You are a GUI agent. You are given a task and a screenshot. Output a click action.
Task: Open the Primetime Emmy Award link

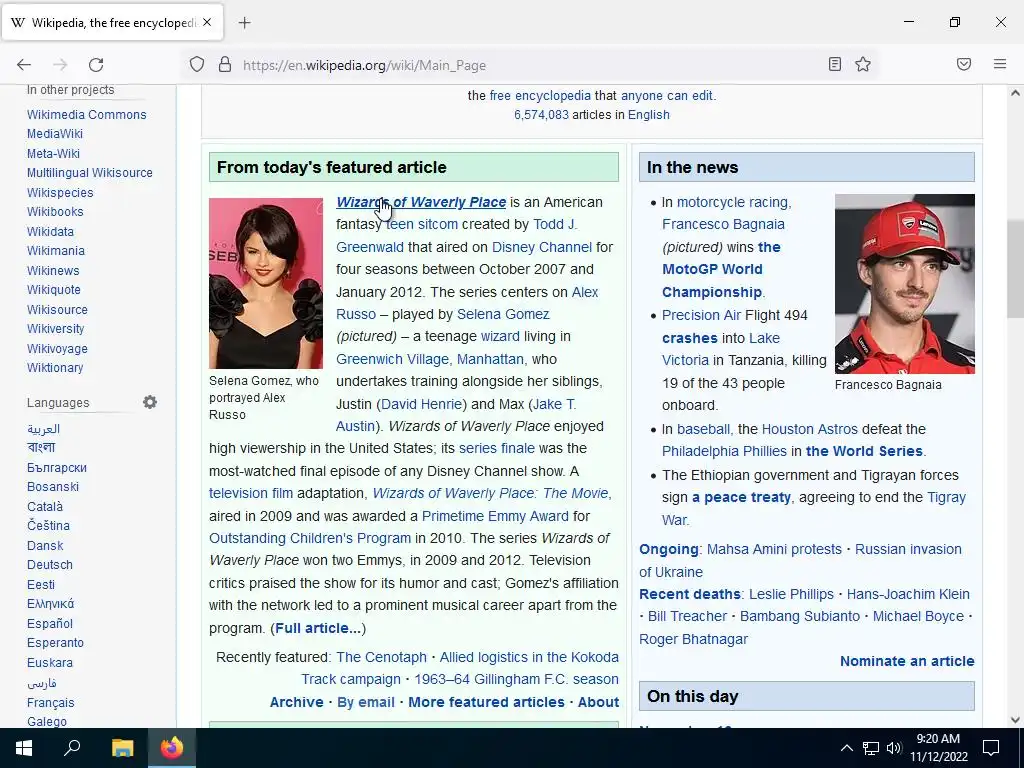[495, 516]
